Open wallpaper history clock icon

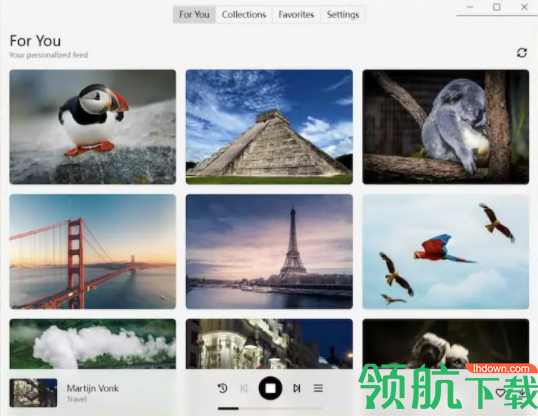pos(223,388)
